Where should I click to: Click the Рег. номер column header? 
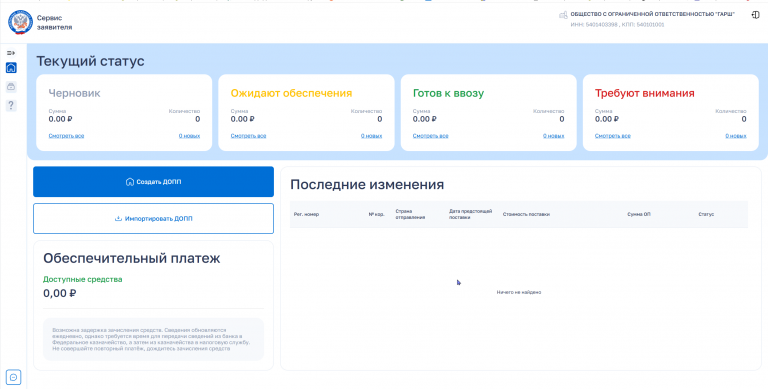click(x=306, y=214)
